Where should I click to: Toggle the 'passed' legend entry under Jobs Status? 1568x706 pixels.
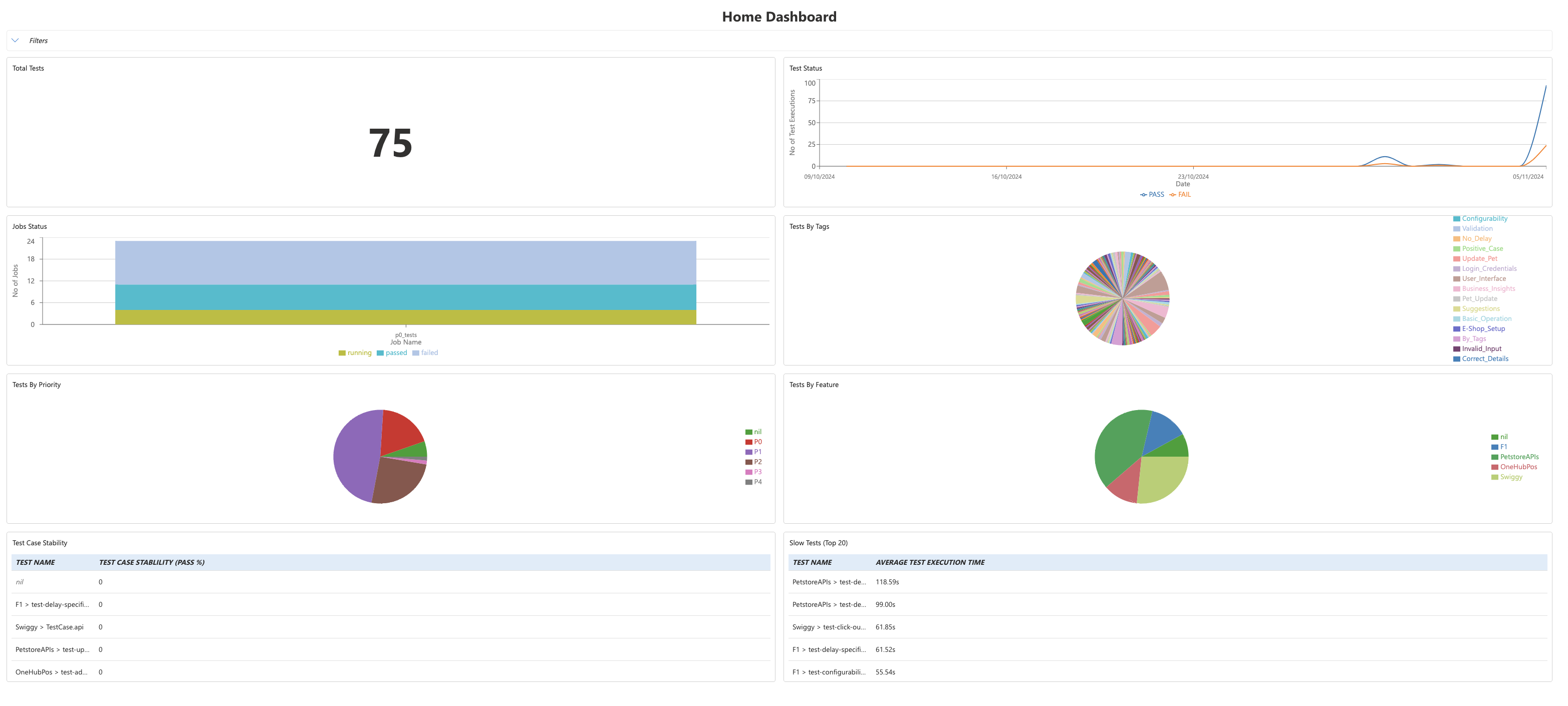394,352
